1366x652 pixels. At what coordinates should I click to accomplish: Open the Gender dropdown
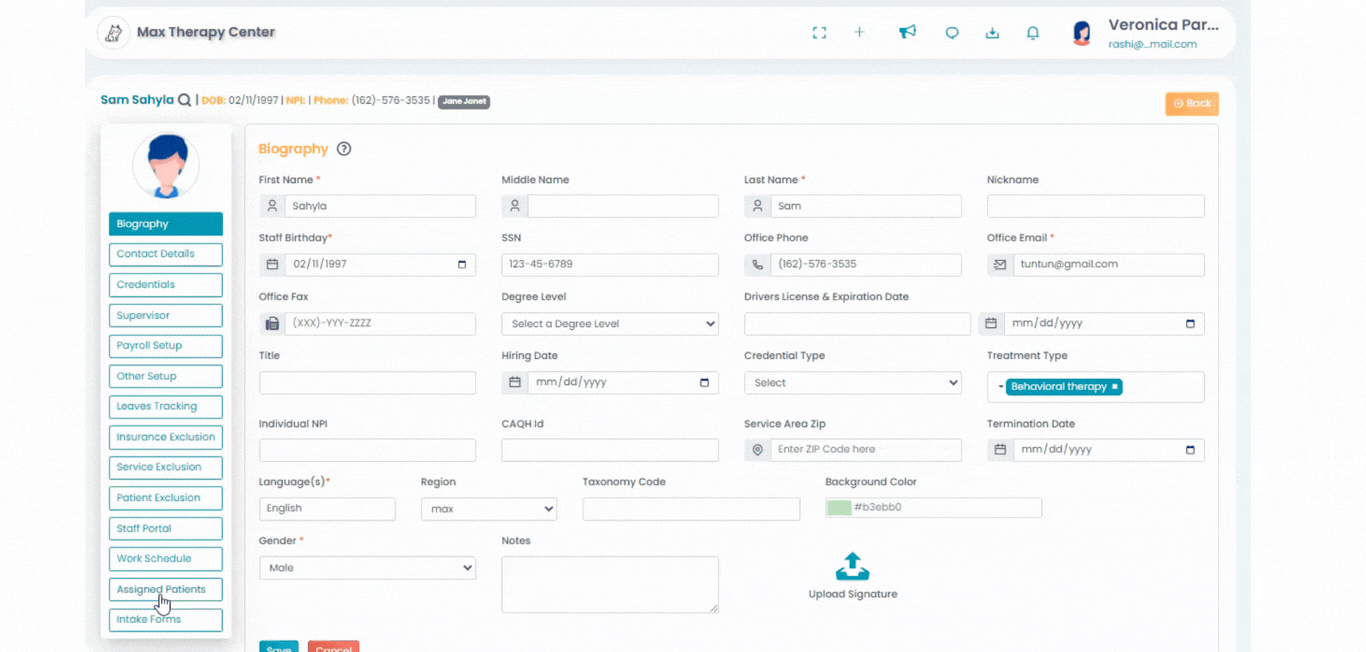pyautogui.click(x=367, y=568)
